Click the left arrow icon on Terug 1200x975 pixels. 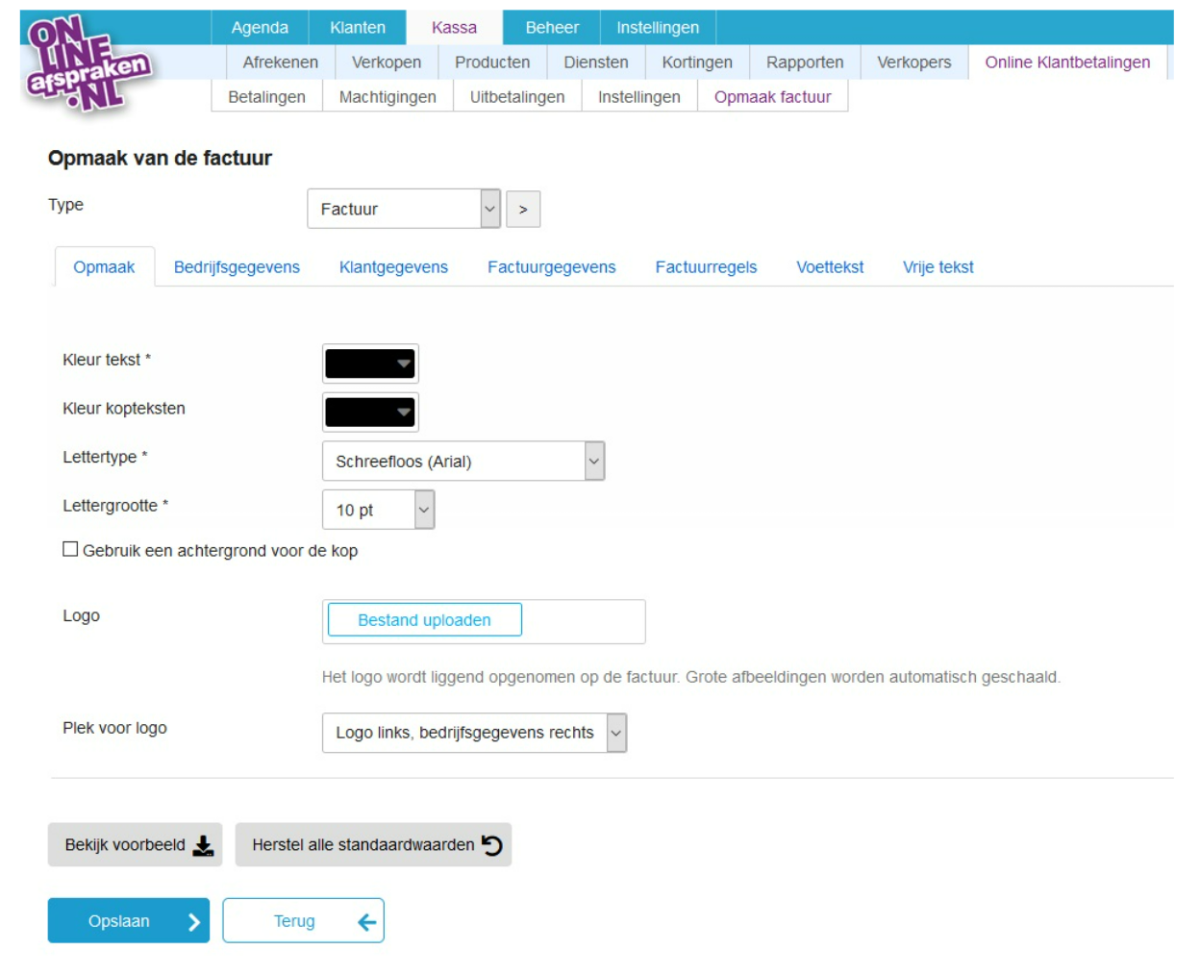(367, 922)
